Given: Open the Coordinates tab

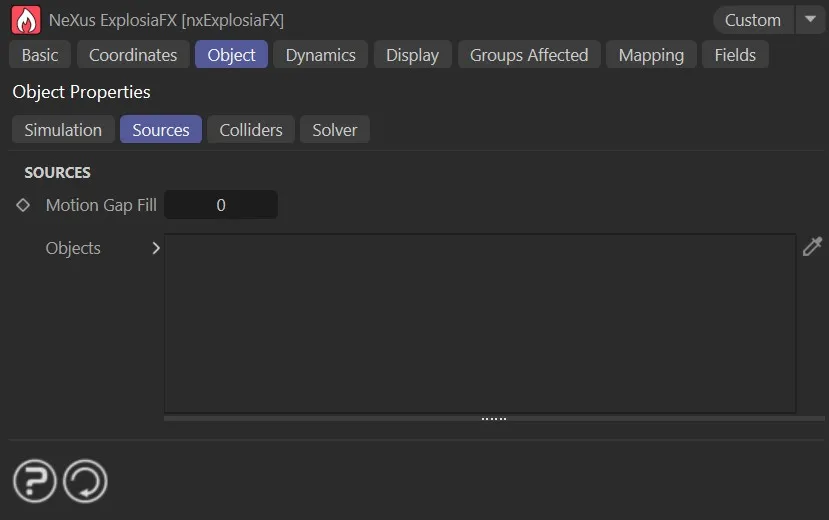Looking at the screenshot, I should click(133, 55).
